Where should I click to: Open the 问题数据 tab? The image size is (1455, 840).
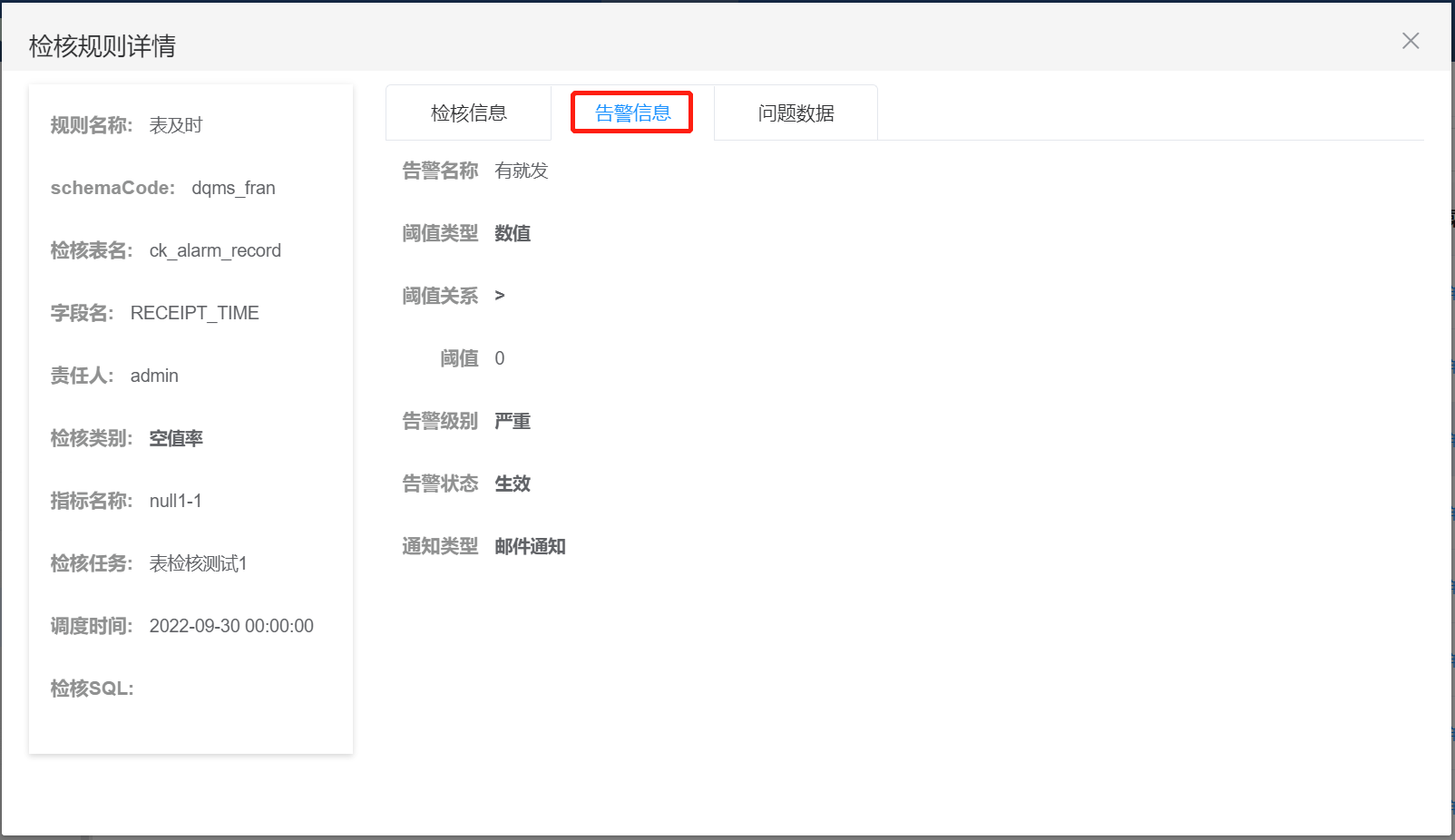pyautogui.click(x=796, y=113)
